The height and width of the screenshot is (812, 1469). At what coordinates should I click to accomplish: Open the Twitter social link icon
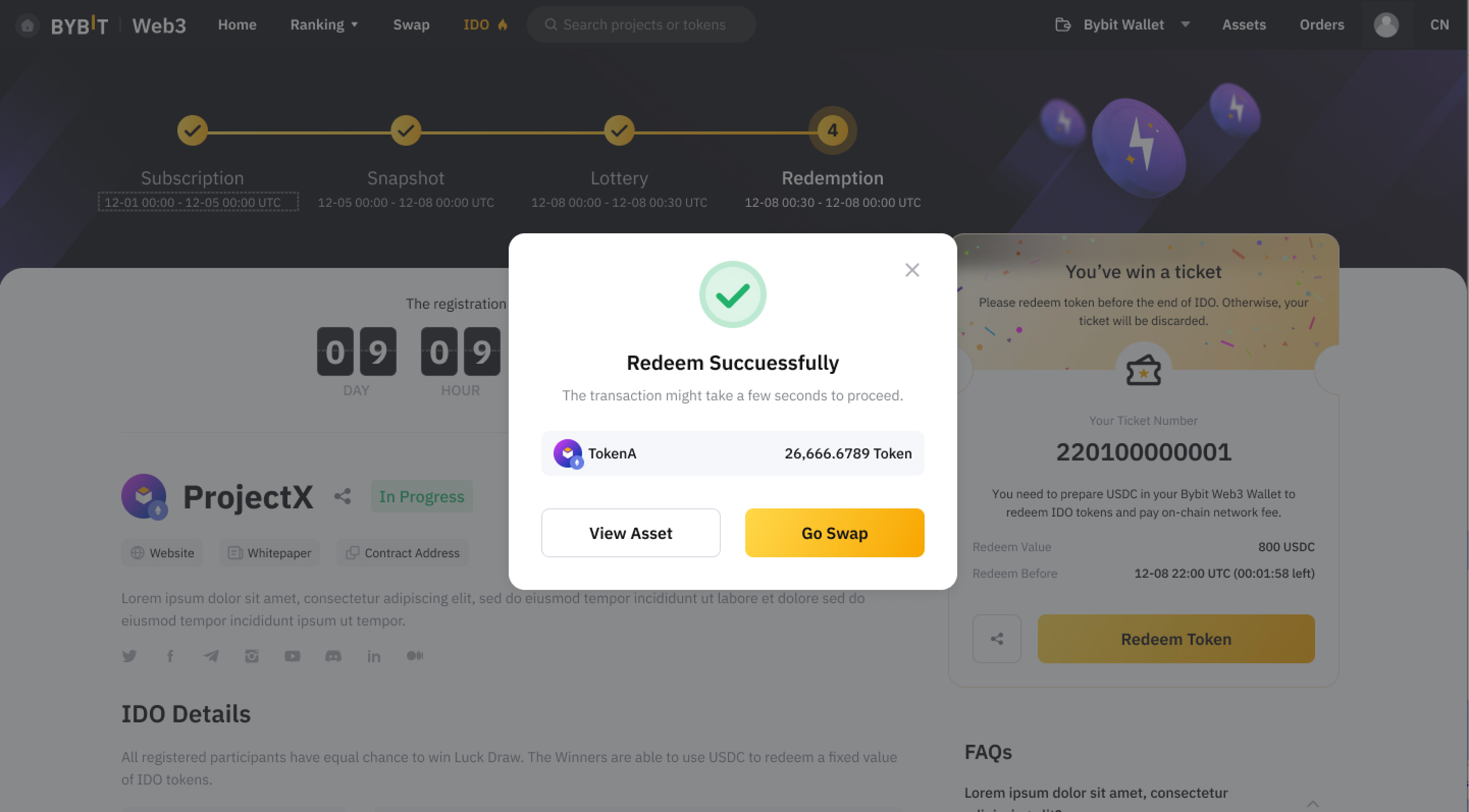(x=129, y=656)
